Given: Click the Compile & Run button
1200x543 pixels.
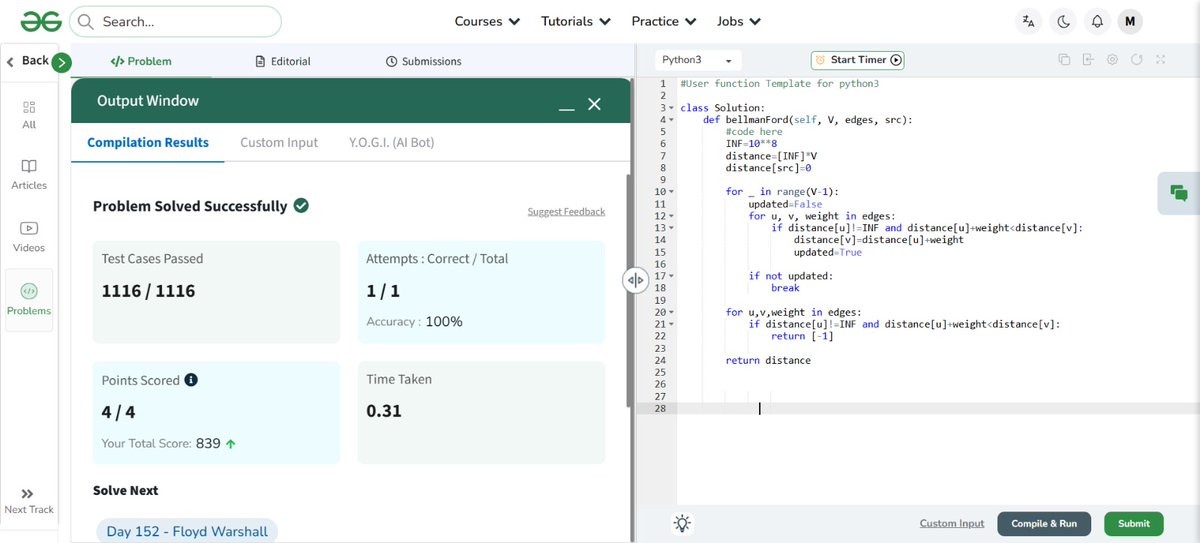Looking at the screenshot, I should (1044, 523).
